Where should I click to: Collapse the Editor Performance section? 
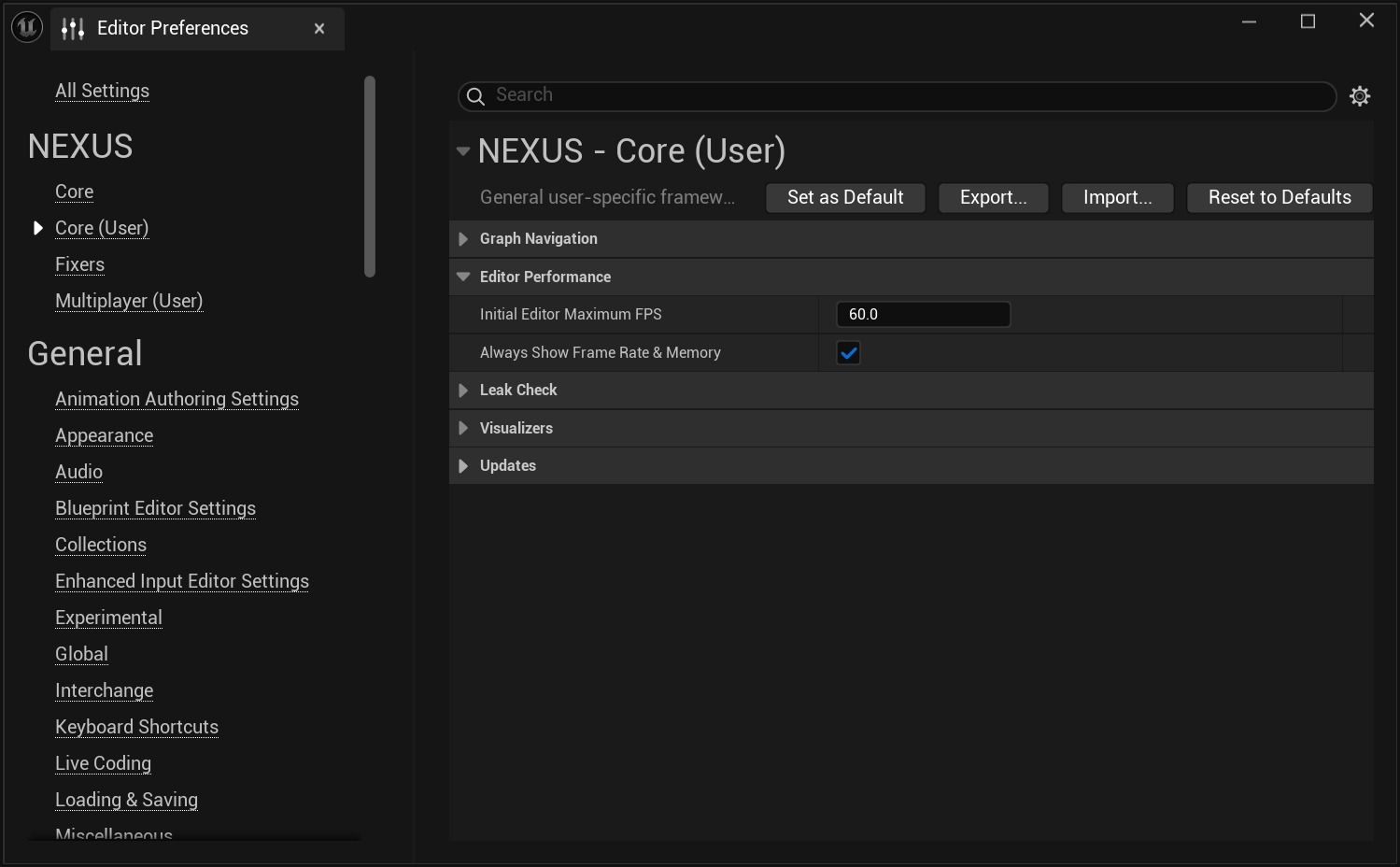[463, 276]
